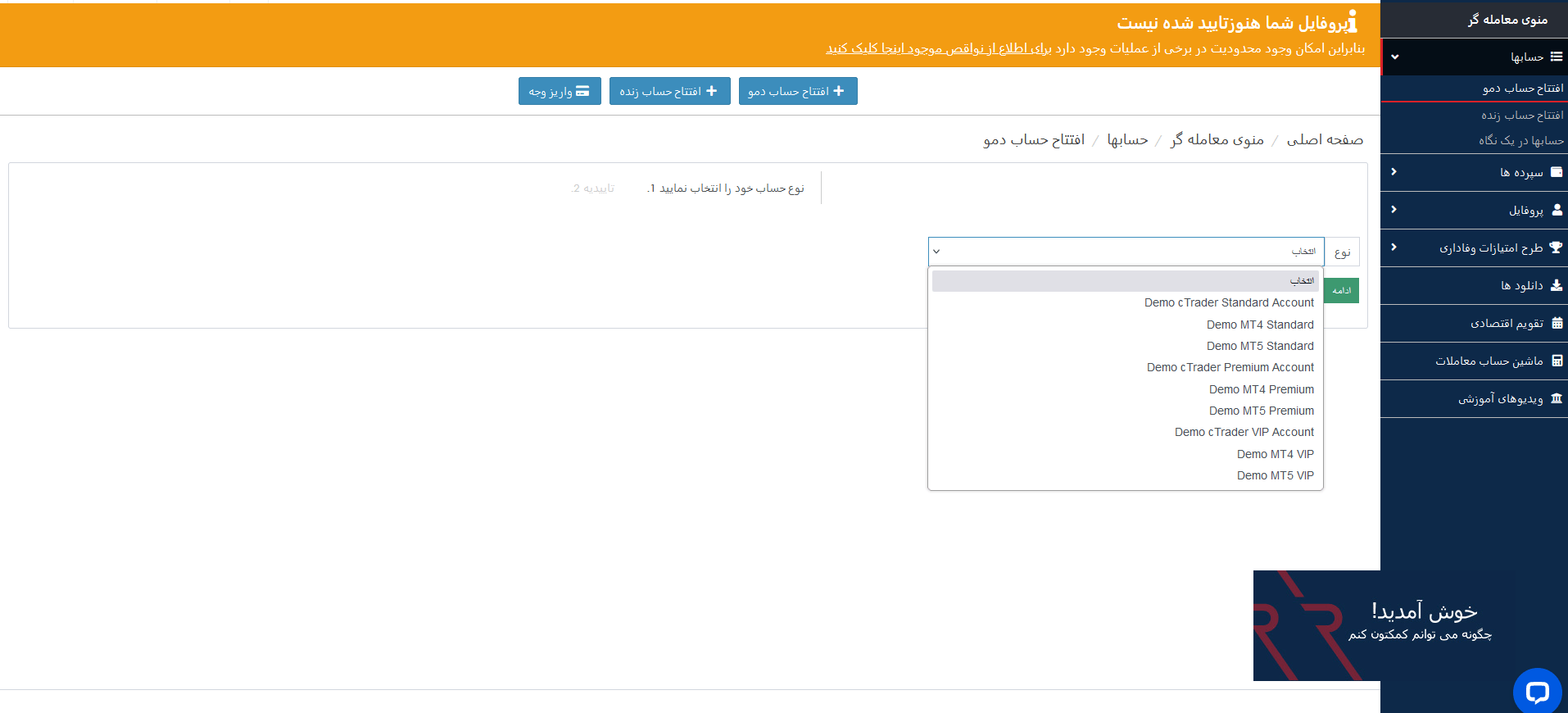Collapse the accounts section chevron in sidebar
1568x713 pixels.
point(1394,57)
